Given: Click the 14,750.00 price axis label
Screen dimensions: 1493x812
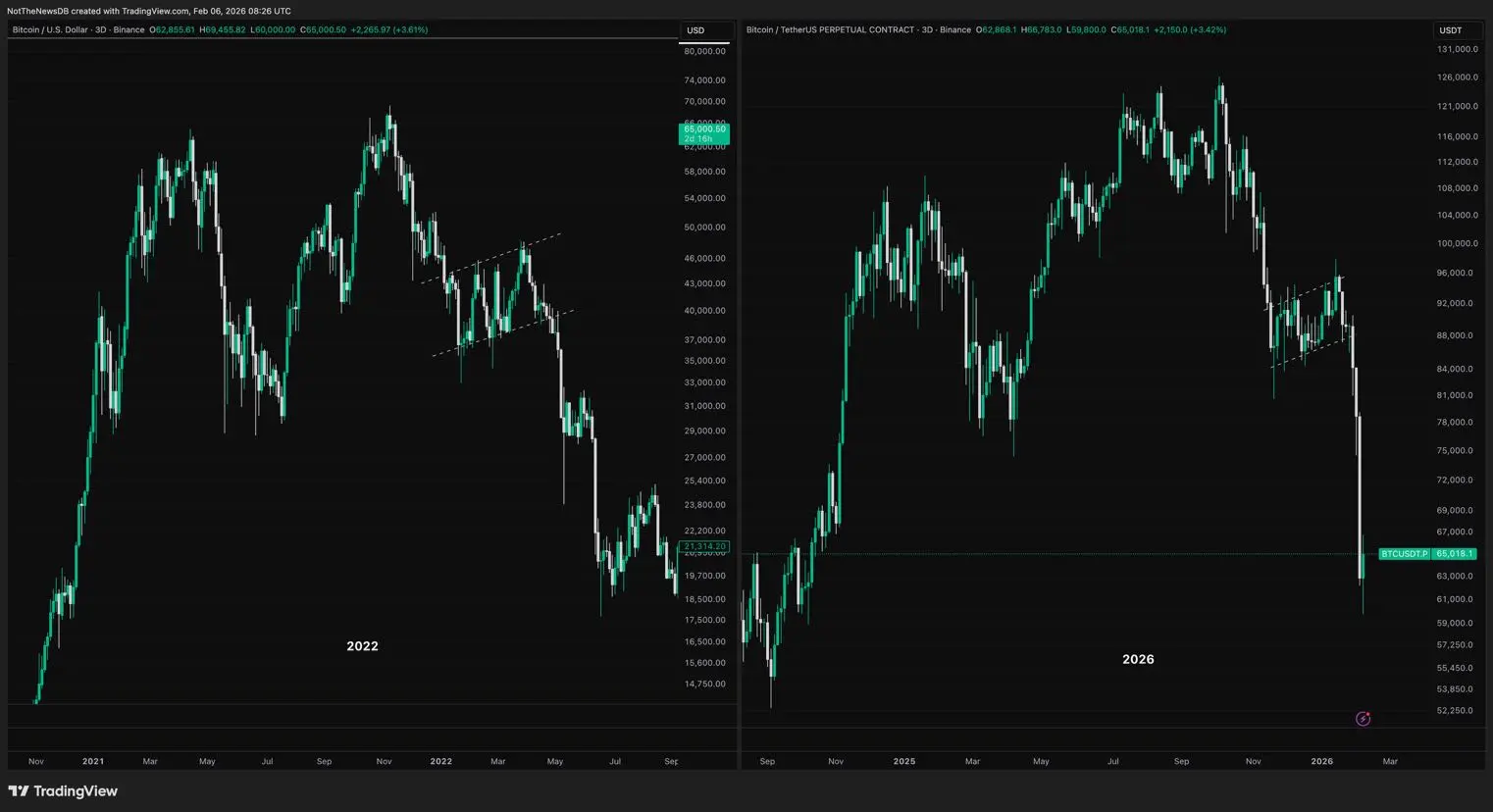Looking at the screenshot, I should pos(704,685).
